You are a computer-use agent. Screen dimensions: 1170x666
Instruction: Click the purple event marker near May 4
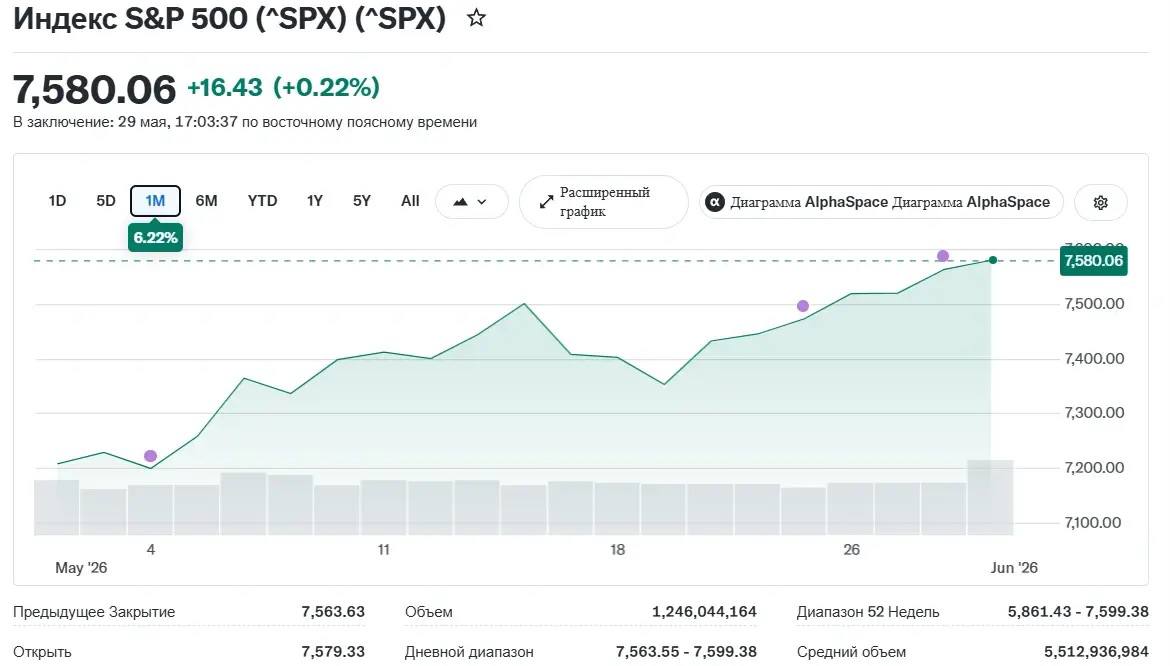pos(151,456)
